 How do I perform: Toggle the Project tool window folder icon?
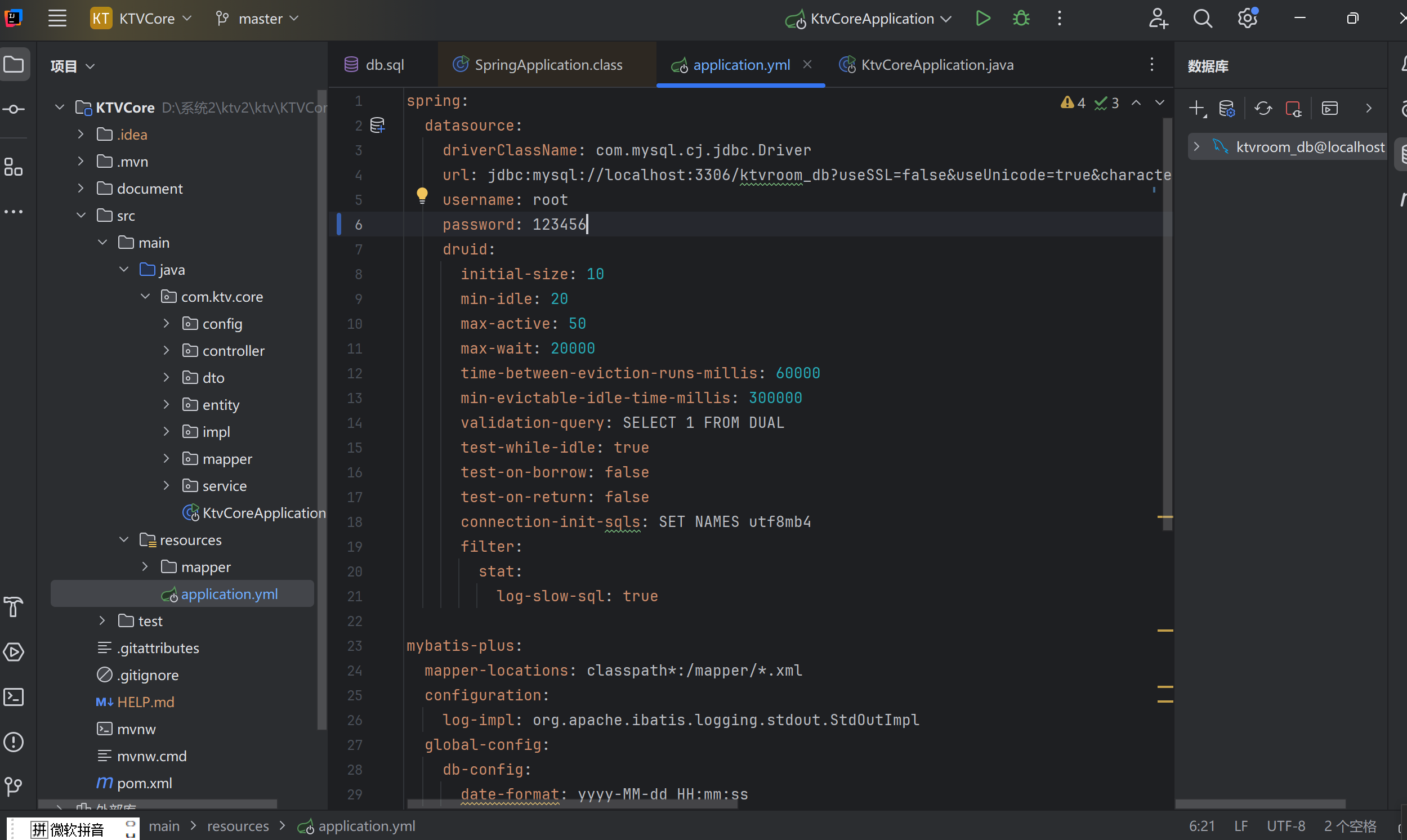(14, 65)
